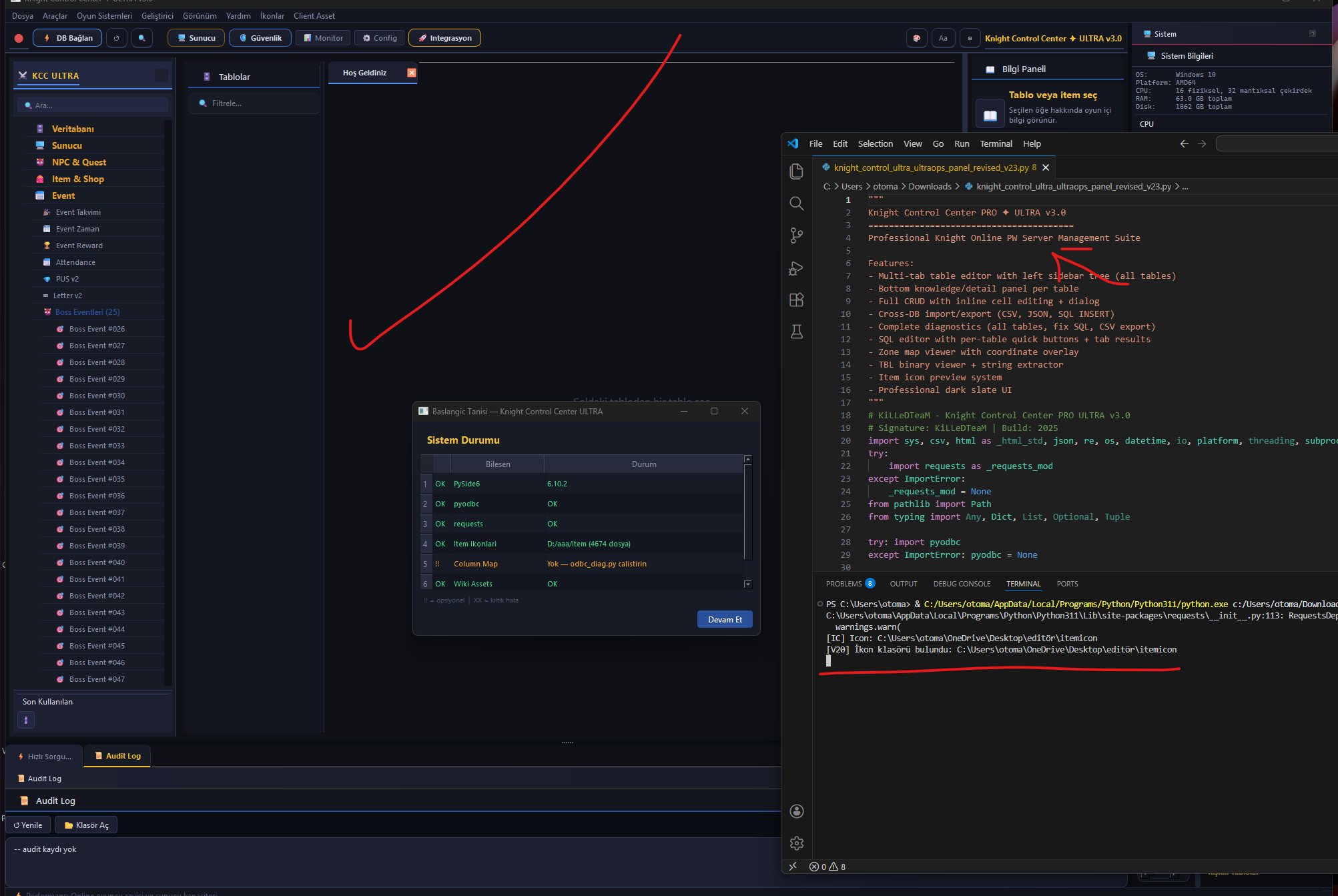1338x896 pixels.
Task: Open the Users breadcrumb dropdown
Action: coord(852,186)
